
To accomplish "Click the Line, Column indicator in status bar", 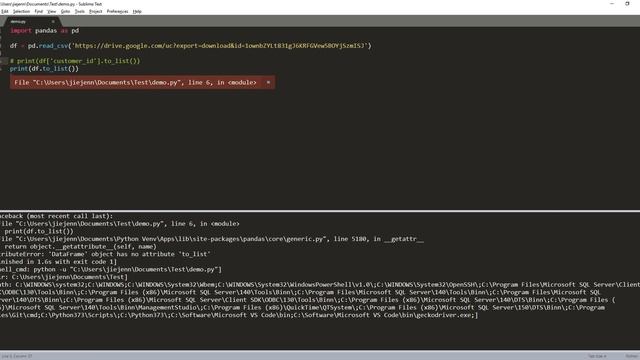I will (x=17, y=356).
